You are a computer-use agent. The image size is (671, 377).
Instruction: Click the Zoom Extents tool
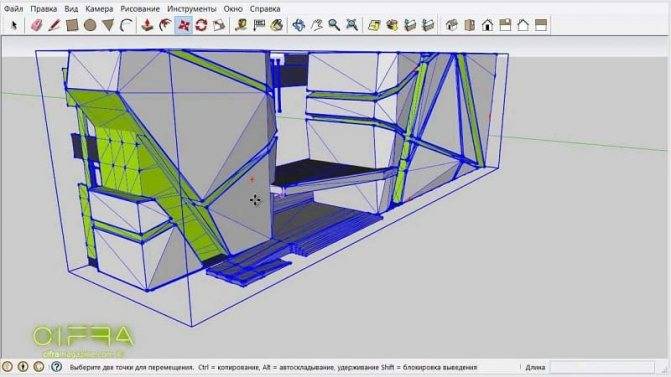click(352, 25)
